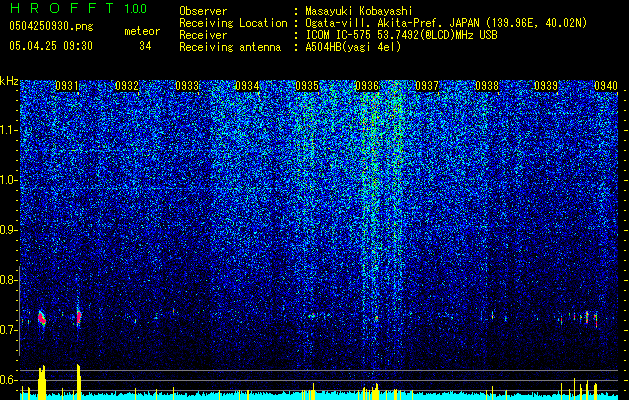Click the HROFFT 1.0.0 title text
The width and height of the screenshot is (629, 400).
pos(78,8)
